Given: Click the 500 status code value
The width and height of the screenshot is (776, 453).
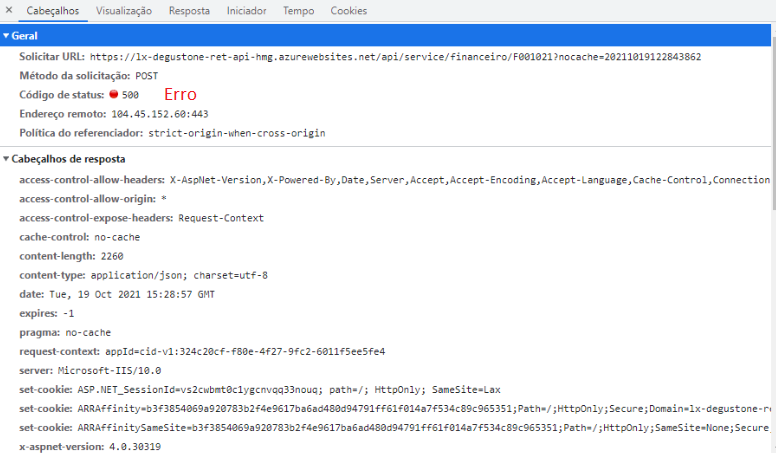Looking at the screenshot, I should [x=130, y=95].
